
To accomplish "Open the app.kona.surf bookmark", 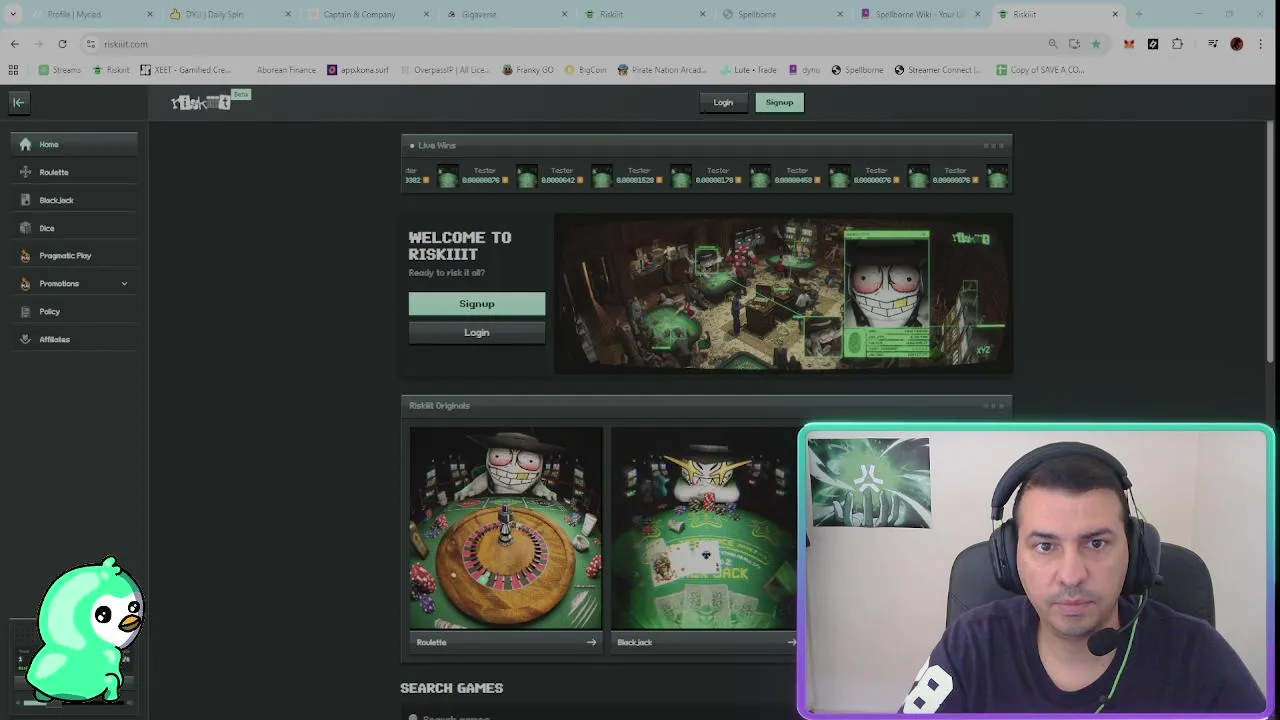I will pos(358,70).
